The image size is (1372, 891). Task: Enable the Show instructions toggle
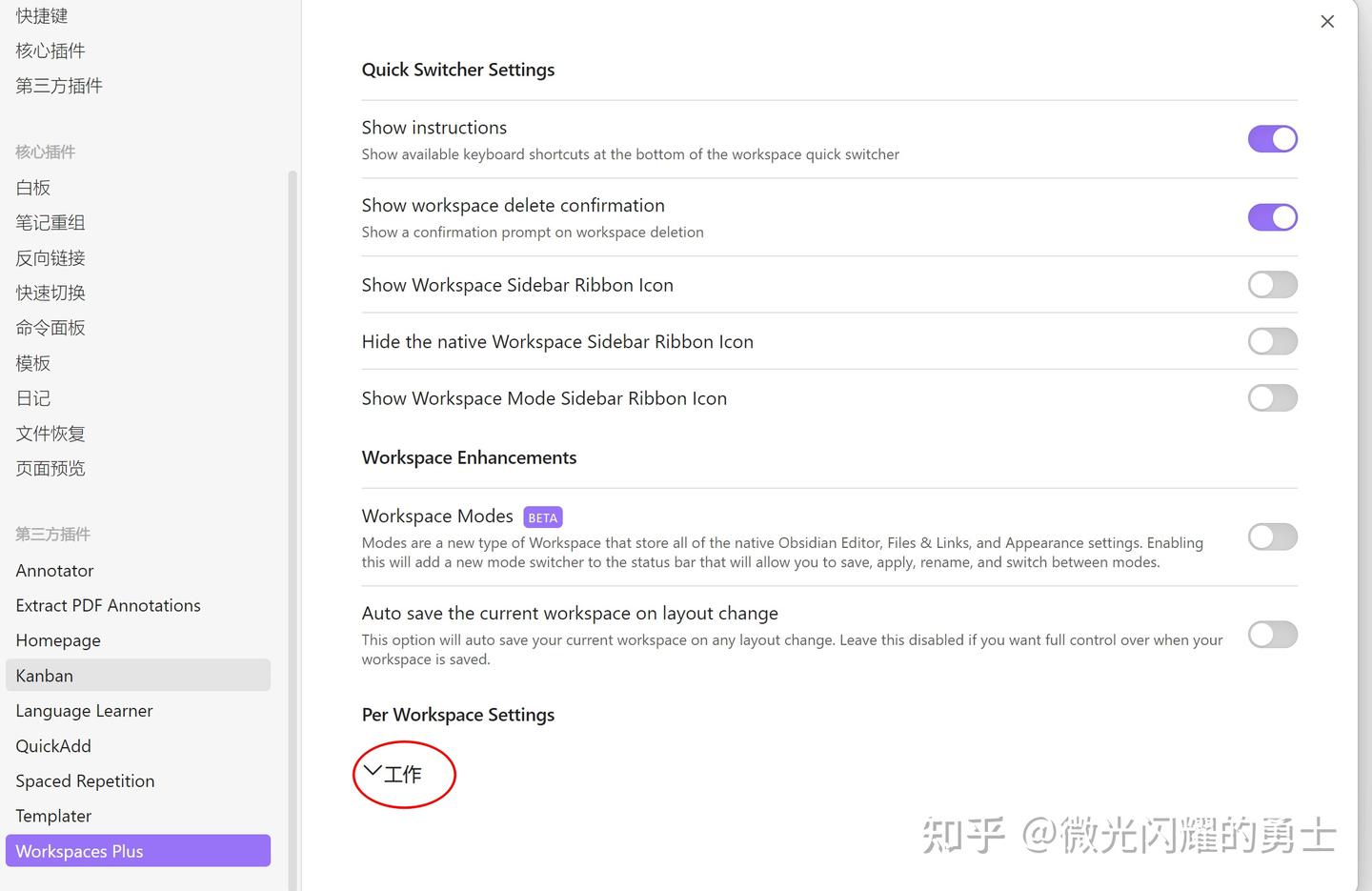point(1273,138)
